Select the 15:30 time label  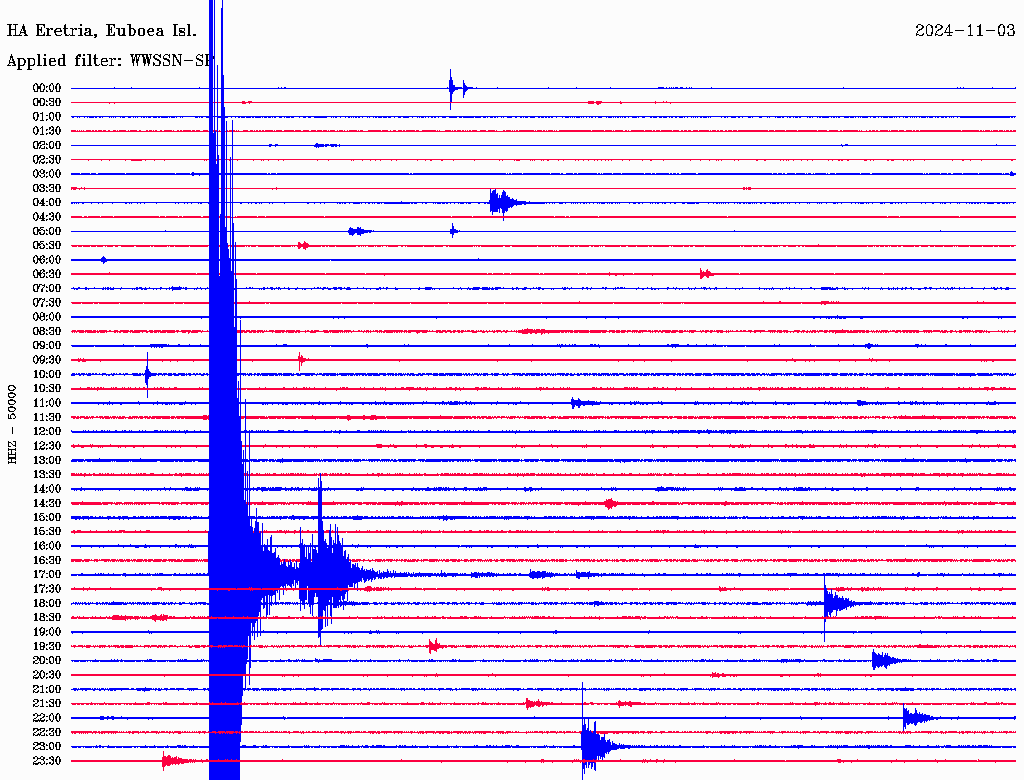coord(47,532)
